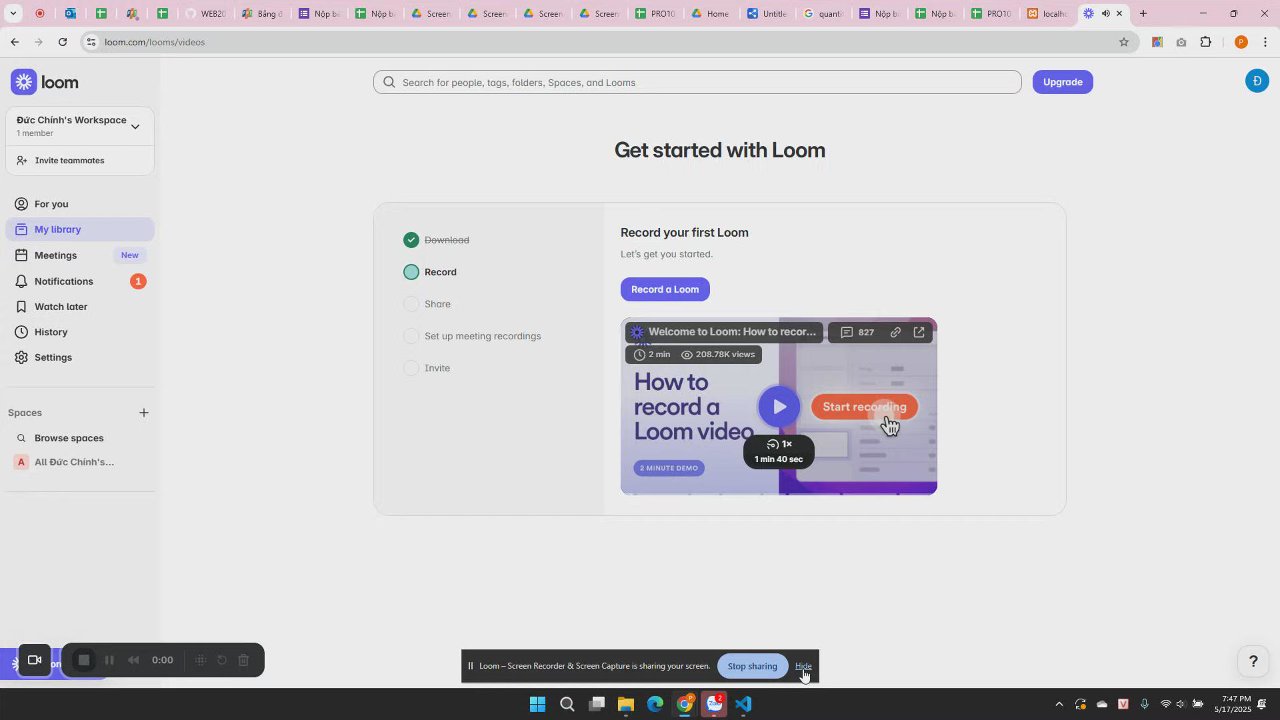Delete the recording with trash icon
Image resolution: width=1280 pixels, height=720 pixels.
point(243,660)
